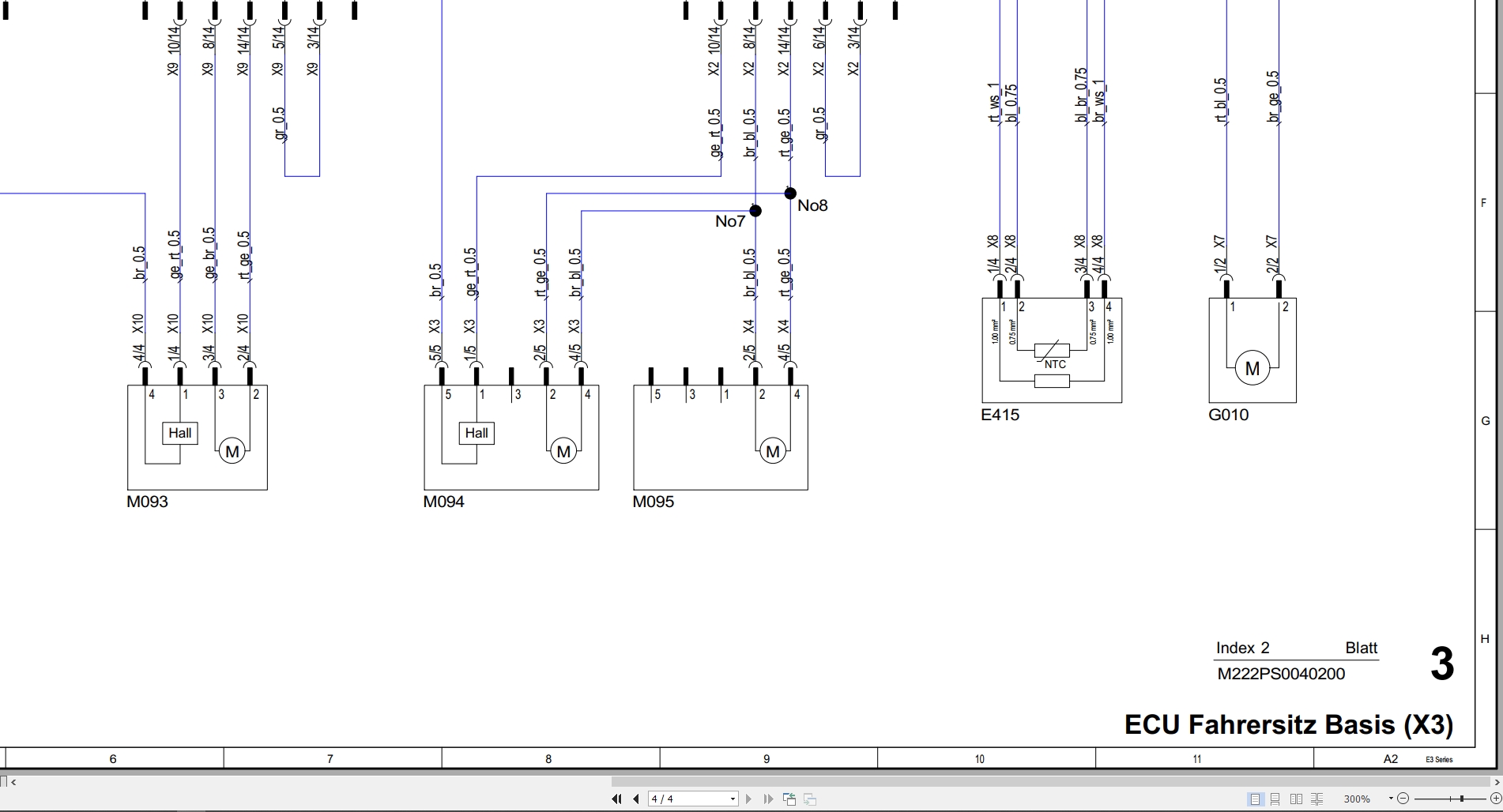Click row marker H on right ruler

[x=1485, y=639]
